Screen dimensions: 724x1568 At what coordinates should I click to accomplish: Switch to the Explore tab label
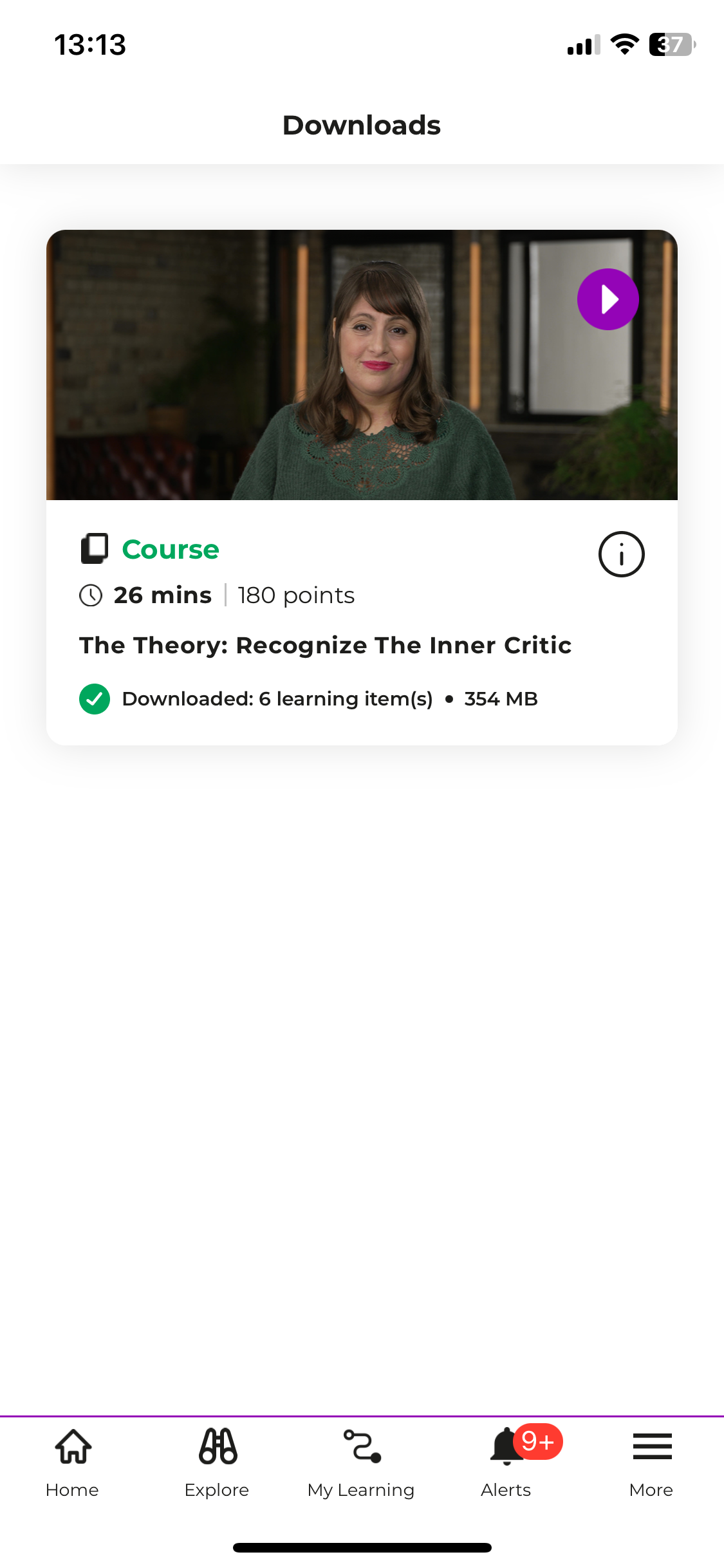[x=217, y=1490]
